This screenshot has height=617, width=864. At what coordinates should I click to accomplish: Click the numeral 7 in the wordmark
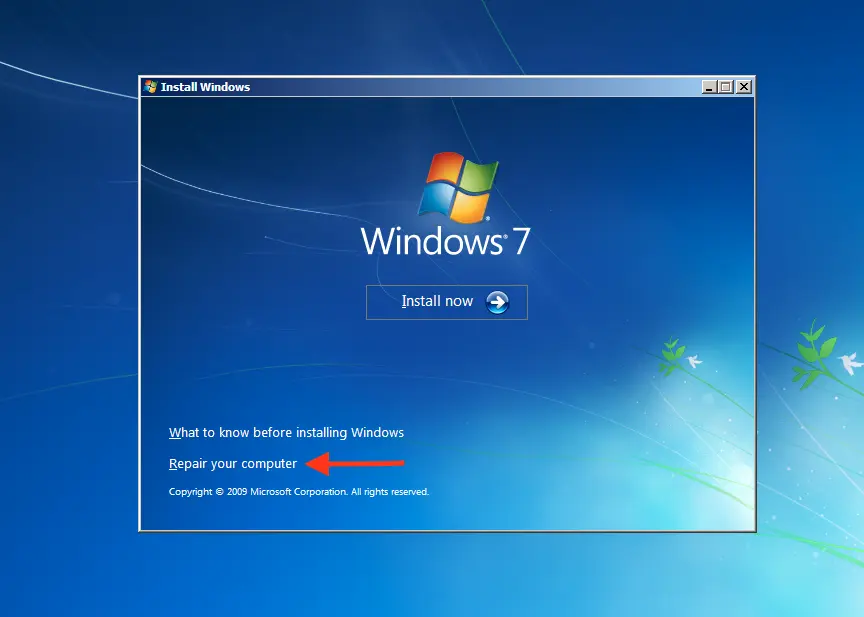pyautogui.click(x=520, y=242)
